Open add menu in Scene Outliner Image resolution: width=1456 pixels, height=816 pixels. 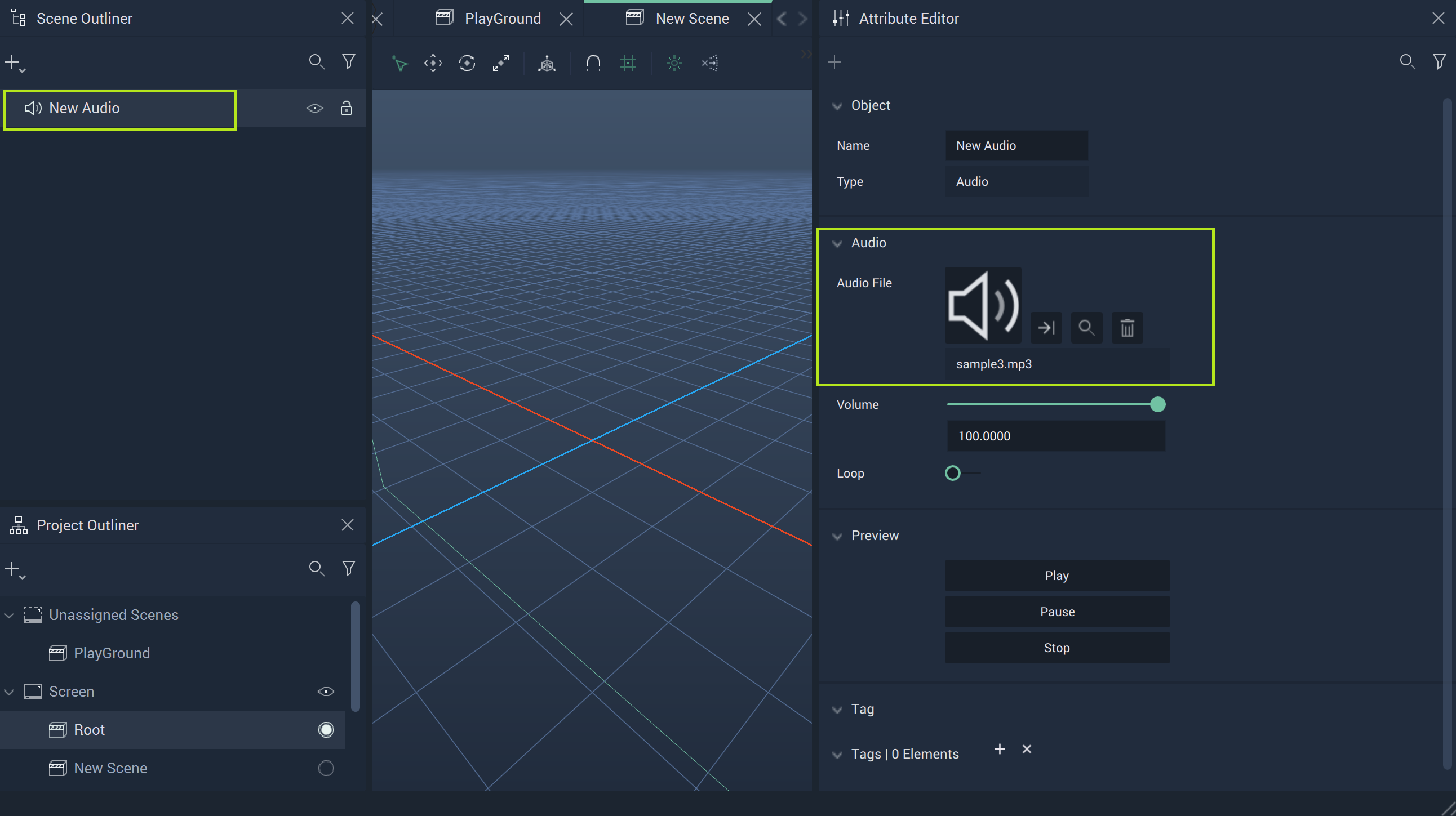click(x=15, y=63)
